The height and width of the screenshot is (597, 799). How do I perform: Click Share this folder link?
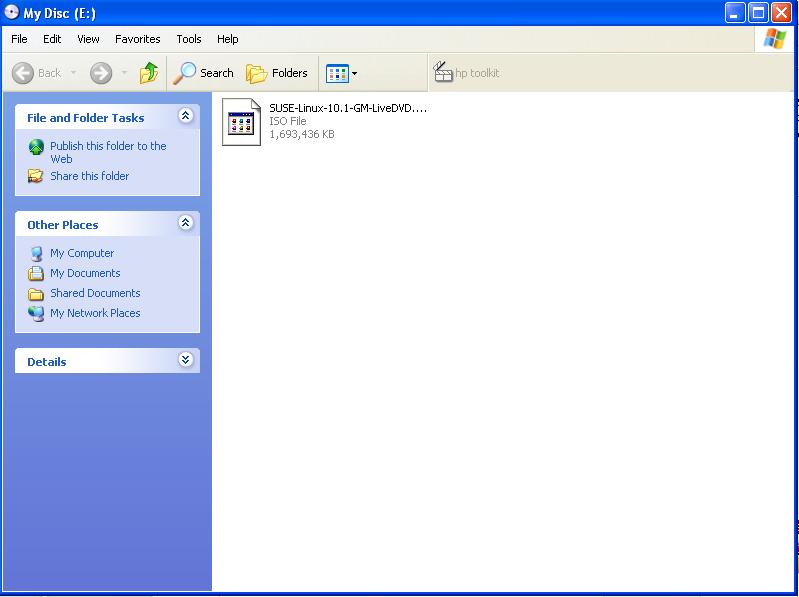point(90,176)
